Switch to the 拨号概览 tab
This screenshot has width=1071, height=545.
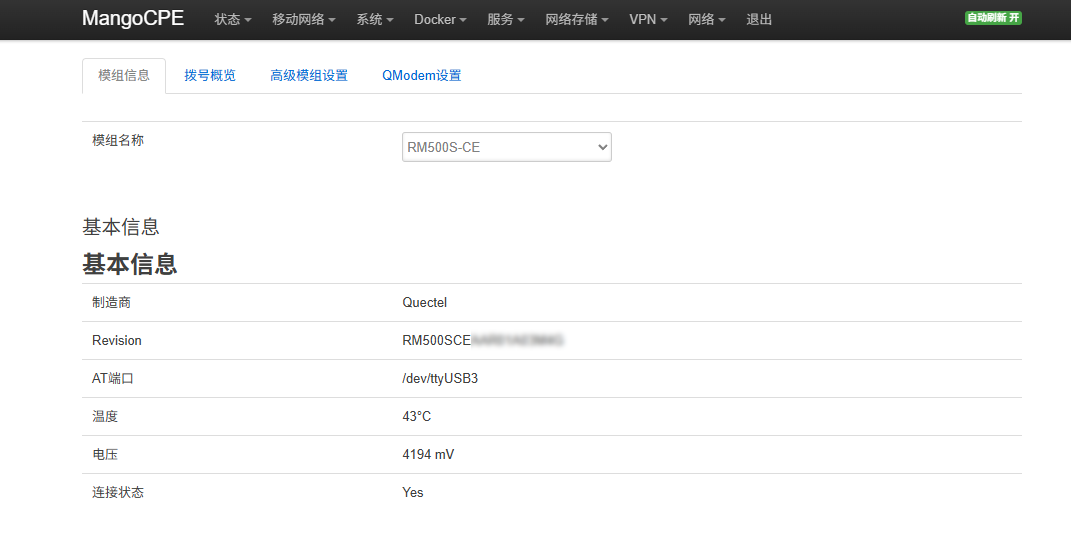(210, 75)
